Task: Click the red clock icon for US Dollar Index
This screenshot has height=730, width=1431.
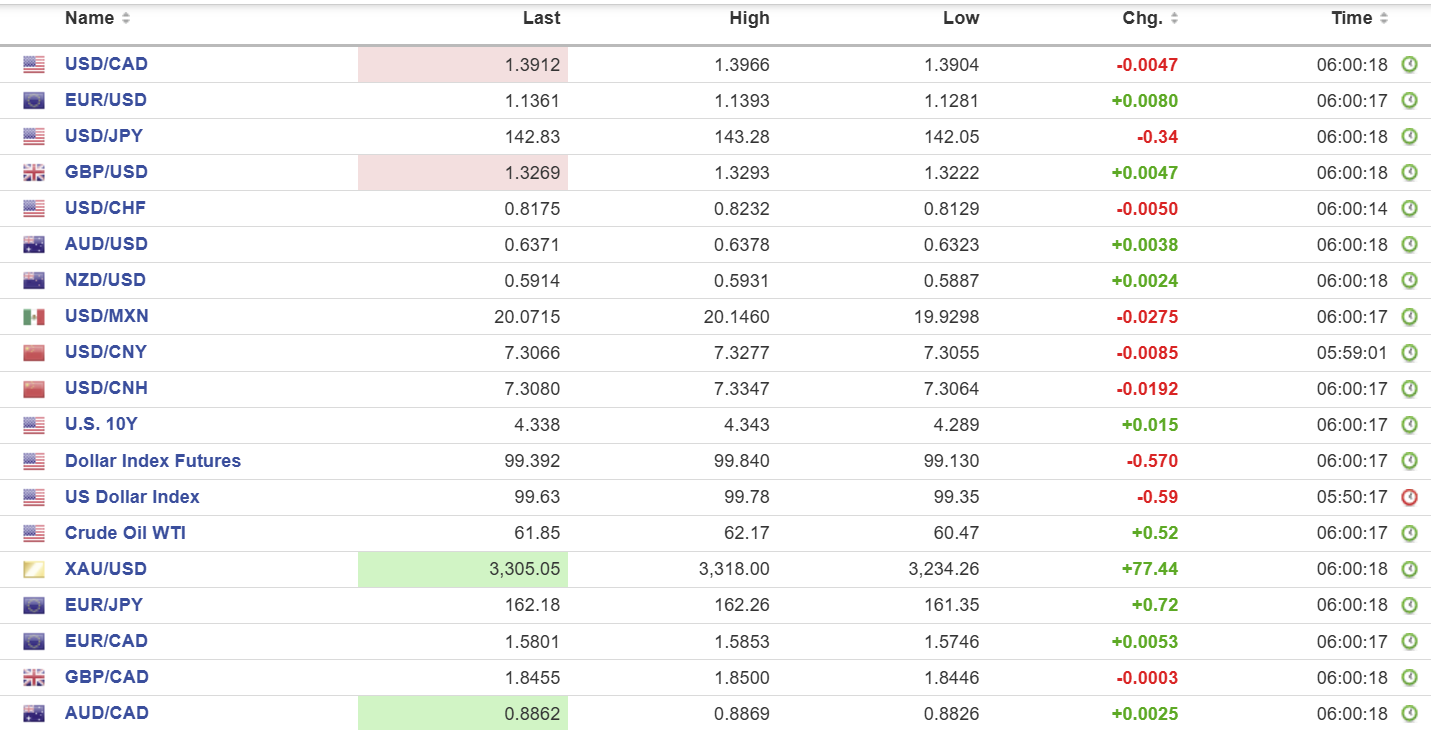Action: click(x=1409, y=497)
